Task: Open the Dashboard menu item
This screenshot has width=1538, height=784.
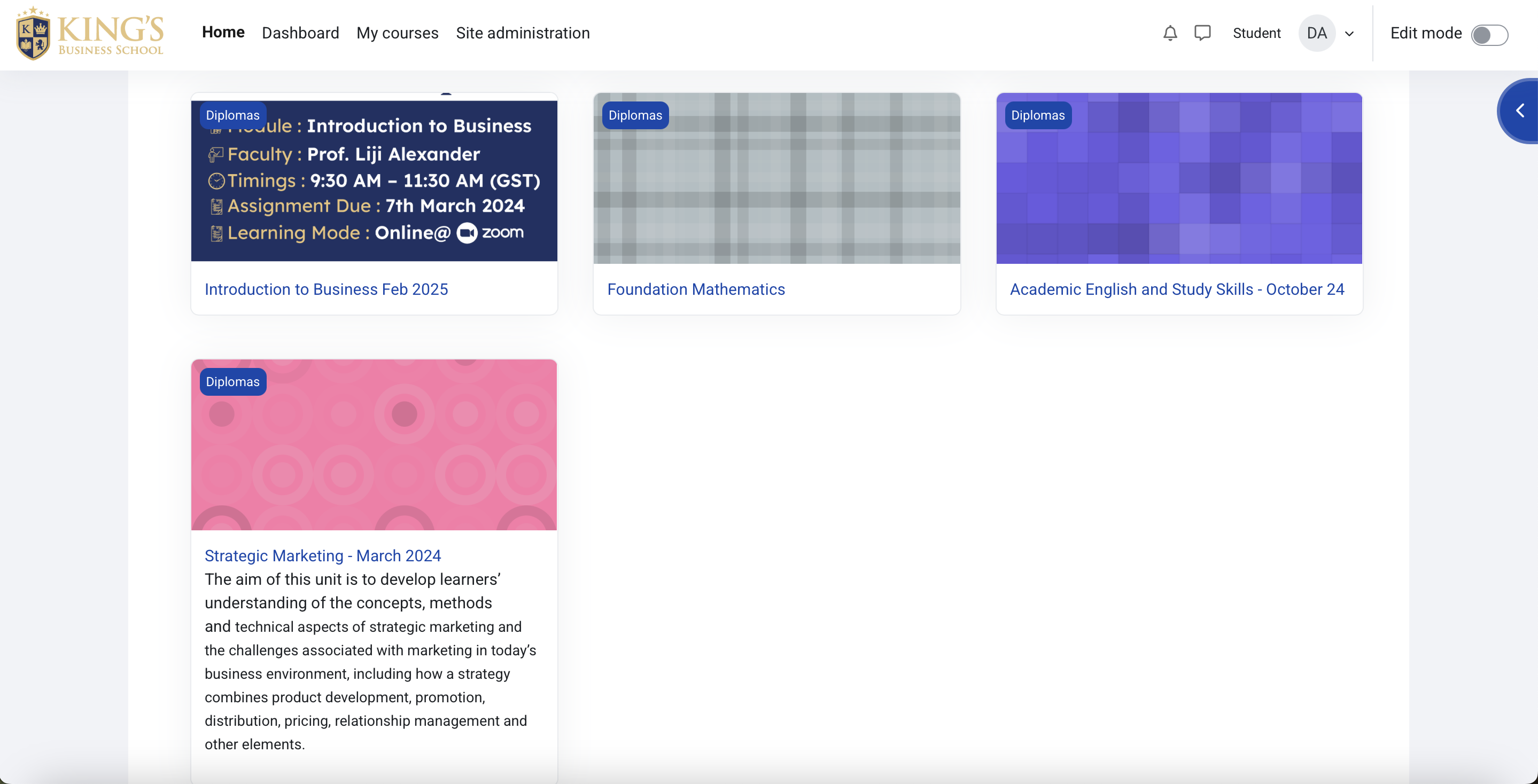Action: (300, 33)
